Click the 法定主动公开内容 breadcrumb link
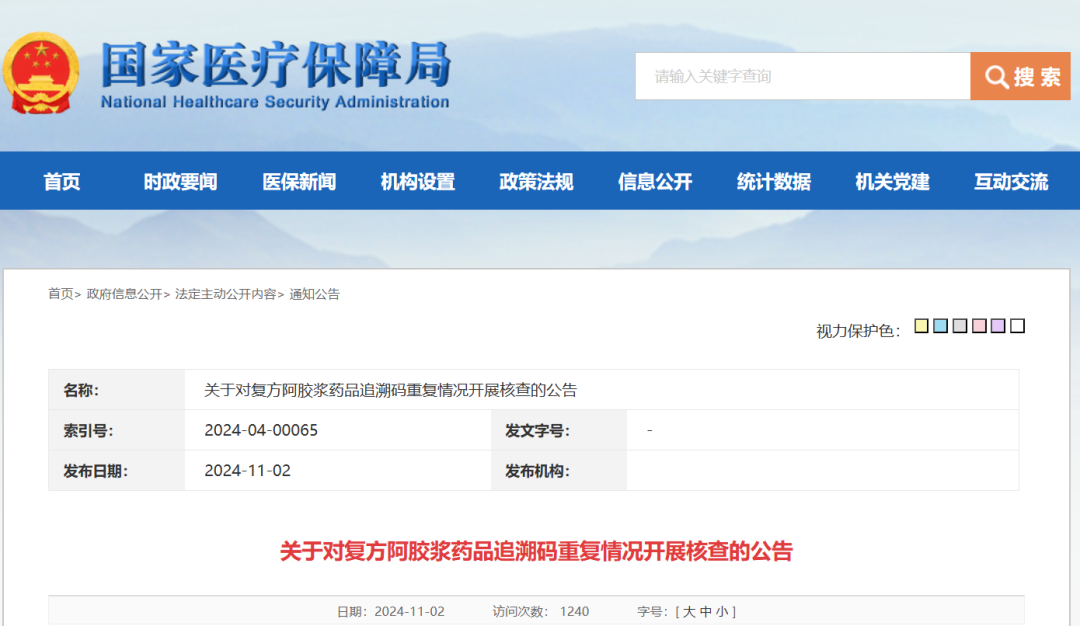The image size is (1080, 626). (225, 294)
